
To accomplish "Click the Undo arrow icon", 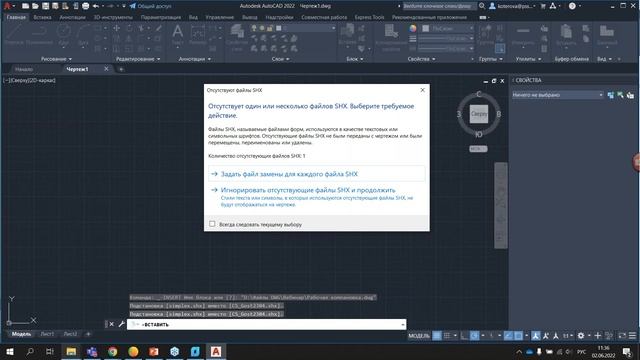I will 96,6.
